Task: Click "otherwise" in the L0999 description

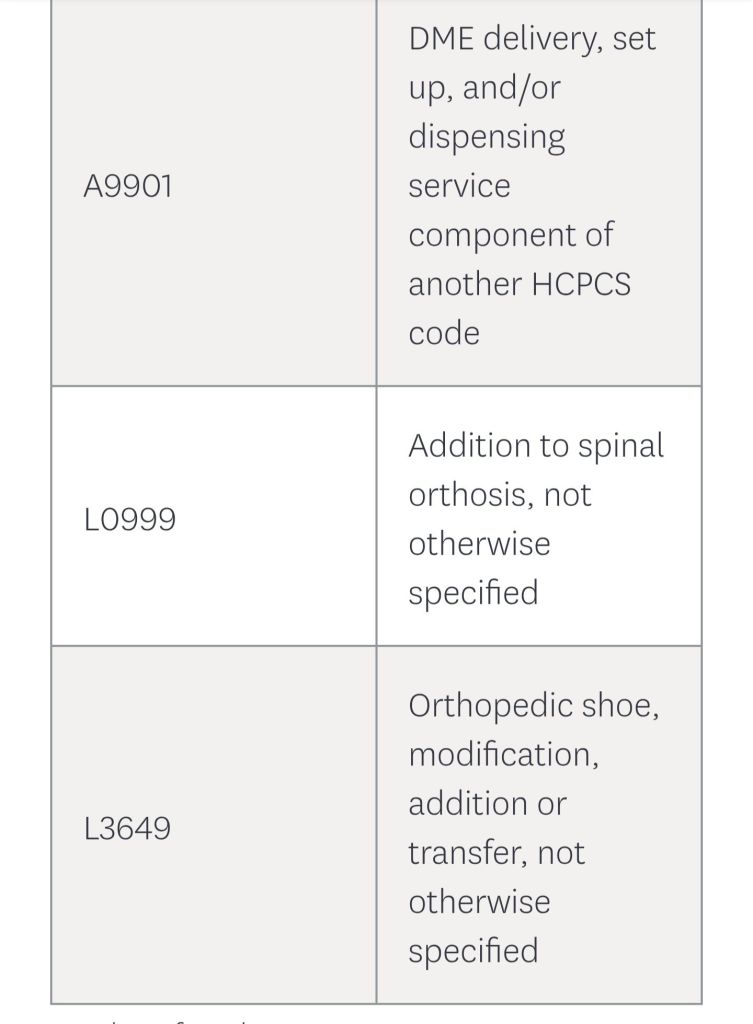Action: [x=479, y=544]
